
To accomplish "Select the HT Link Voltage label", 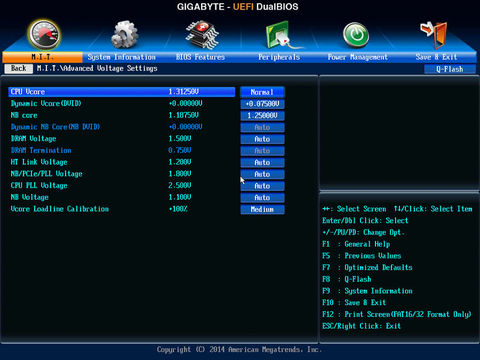I will [x=39, y=162].
